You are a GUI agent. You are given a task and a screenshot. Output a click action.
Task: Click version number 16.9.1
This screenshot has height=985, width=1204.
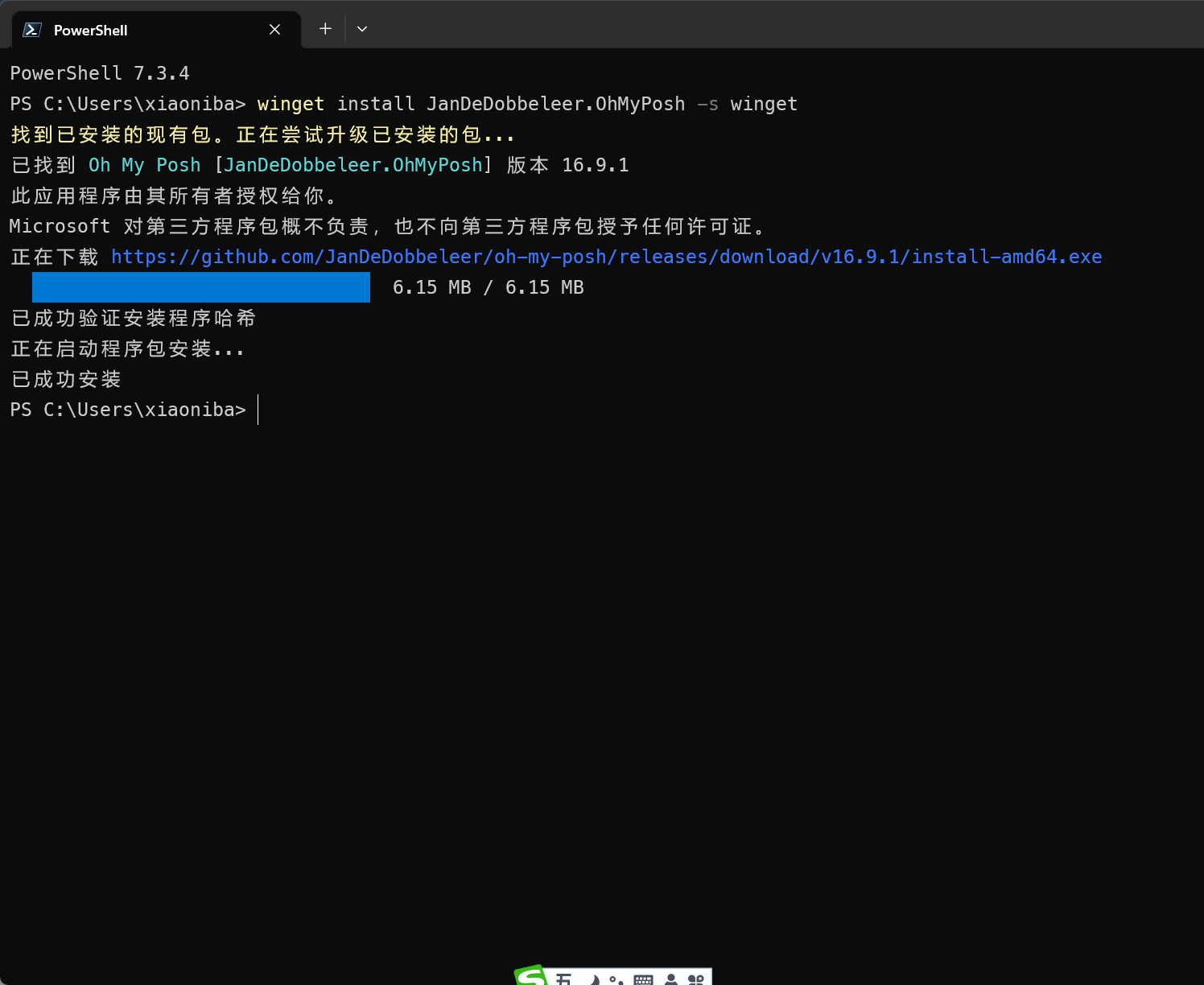click(x=596, y=165)
